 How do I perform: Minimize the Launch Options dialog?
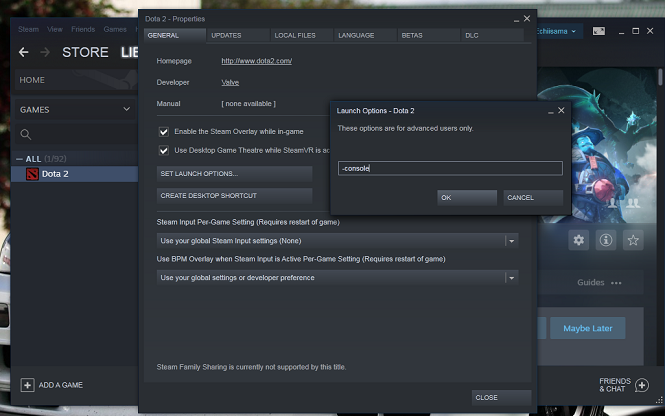pos(550,112)
